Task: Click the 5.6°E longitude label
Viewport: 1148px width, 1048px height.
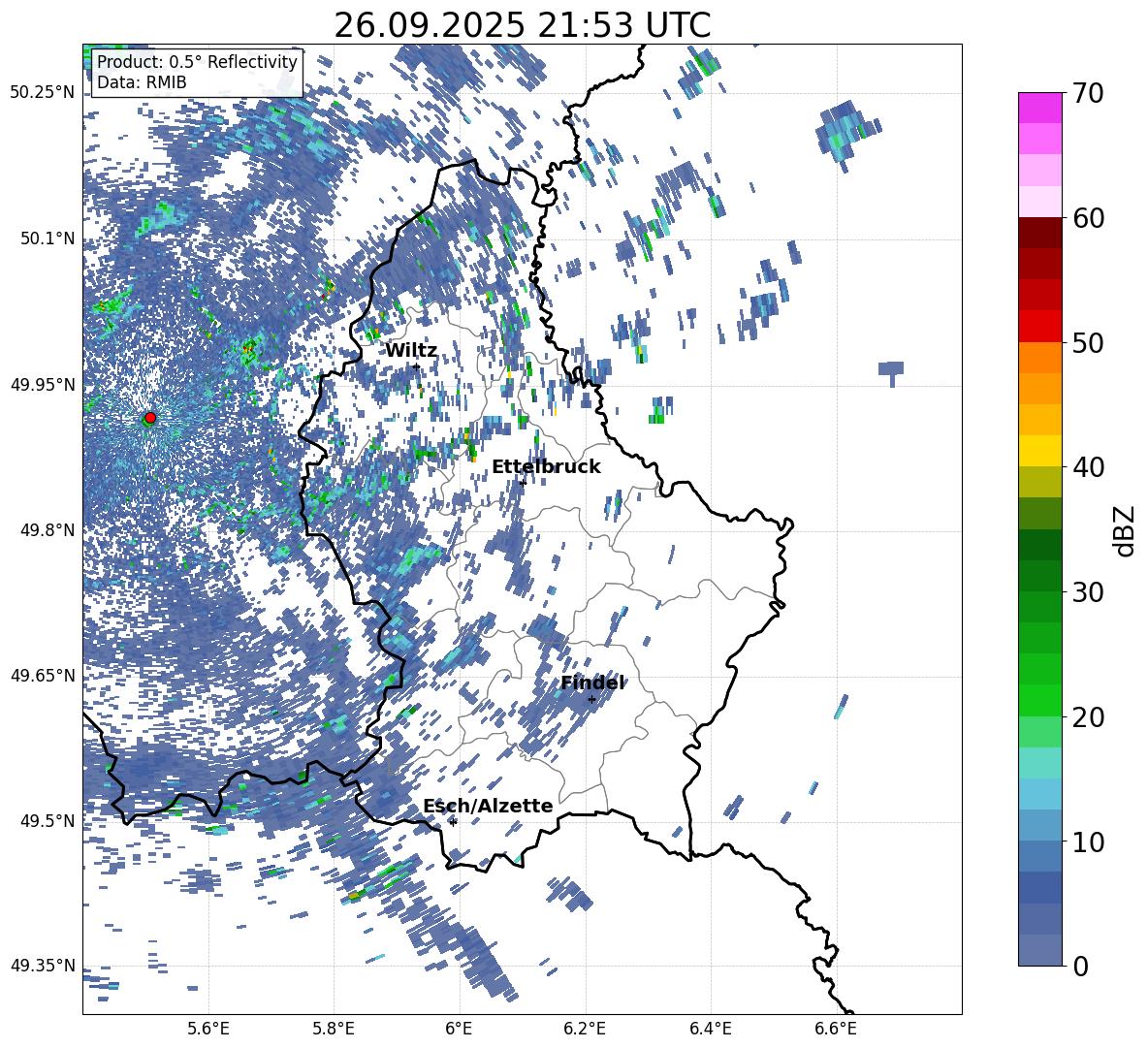Action: (208, 1029)
